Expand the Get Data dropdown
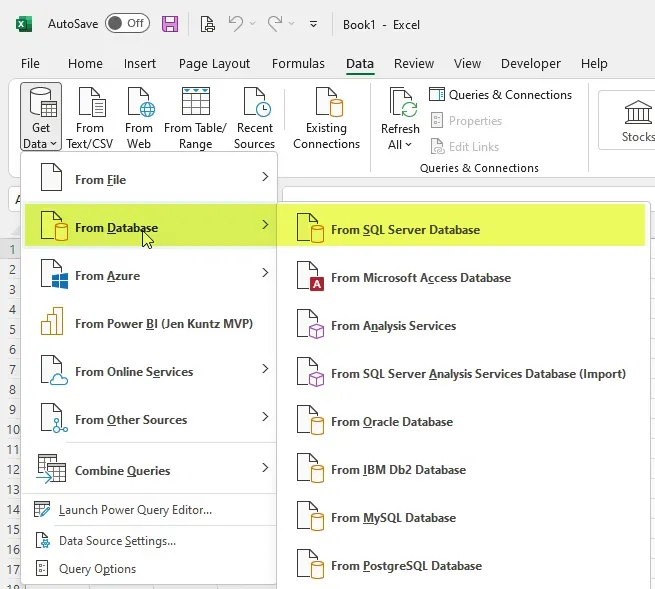The image size is (655, 589). [40, 144]
